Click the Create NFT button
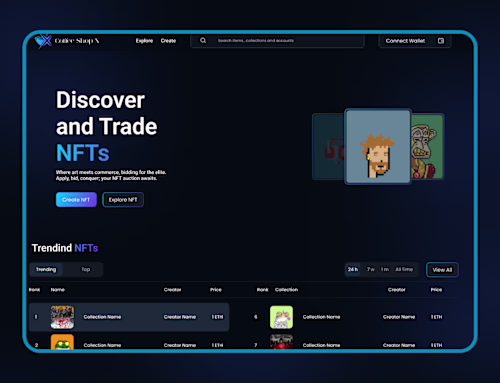This screenshot has height=383, width=500. click(76, 200)
